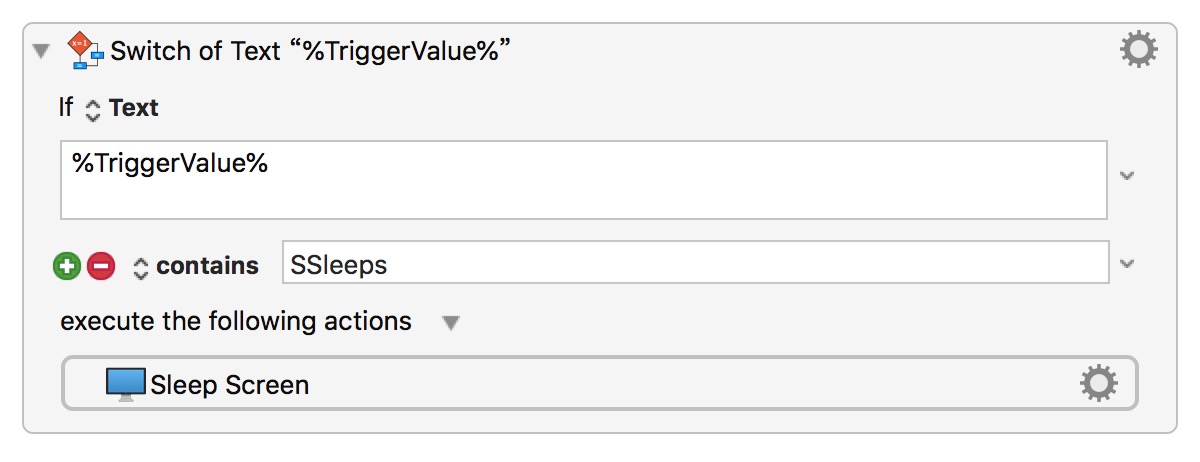Image resolution: width=1200 pixels, height=462 pixels.
Task: Click into the SSleeps text field
Action: coord(695,264)
